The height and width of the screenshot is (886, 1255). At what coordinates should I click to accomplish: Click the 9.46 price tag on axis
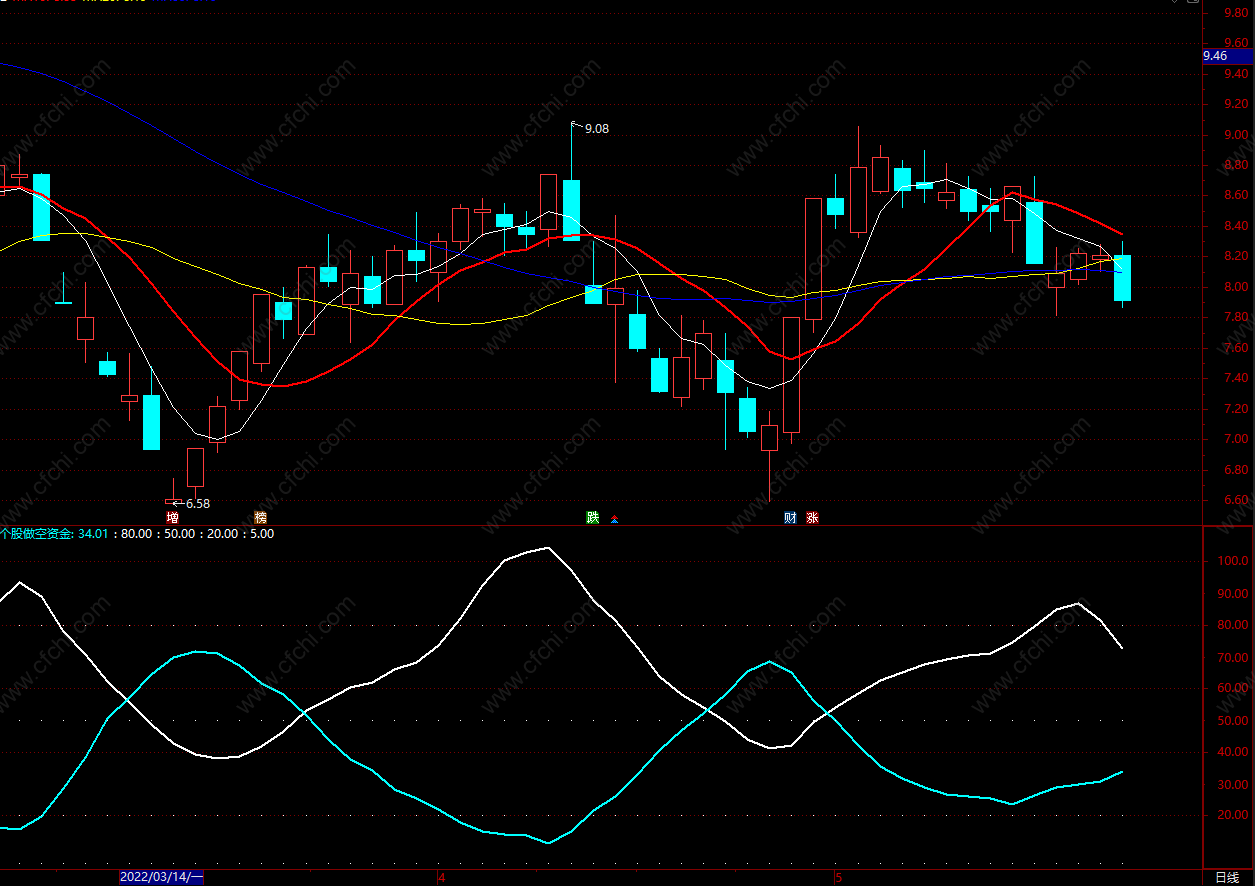(x=1227, y=57)
